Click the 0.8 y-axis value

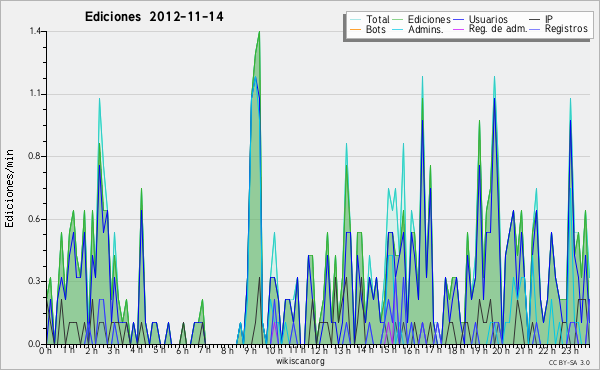coord(35,156)
